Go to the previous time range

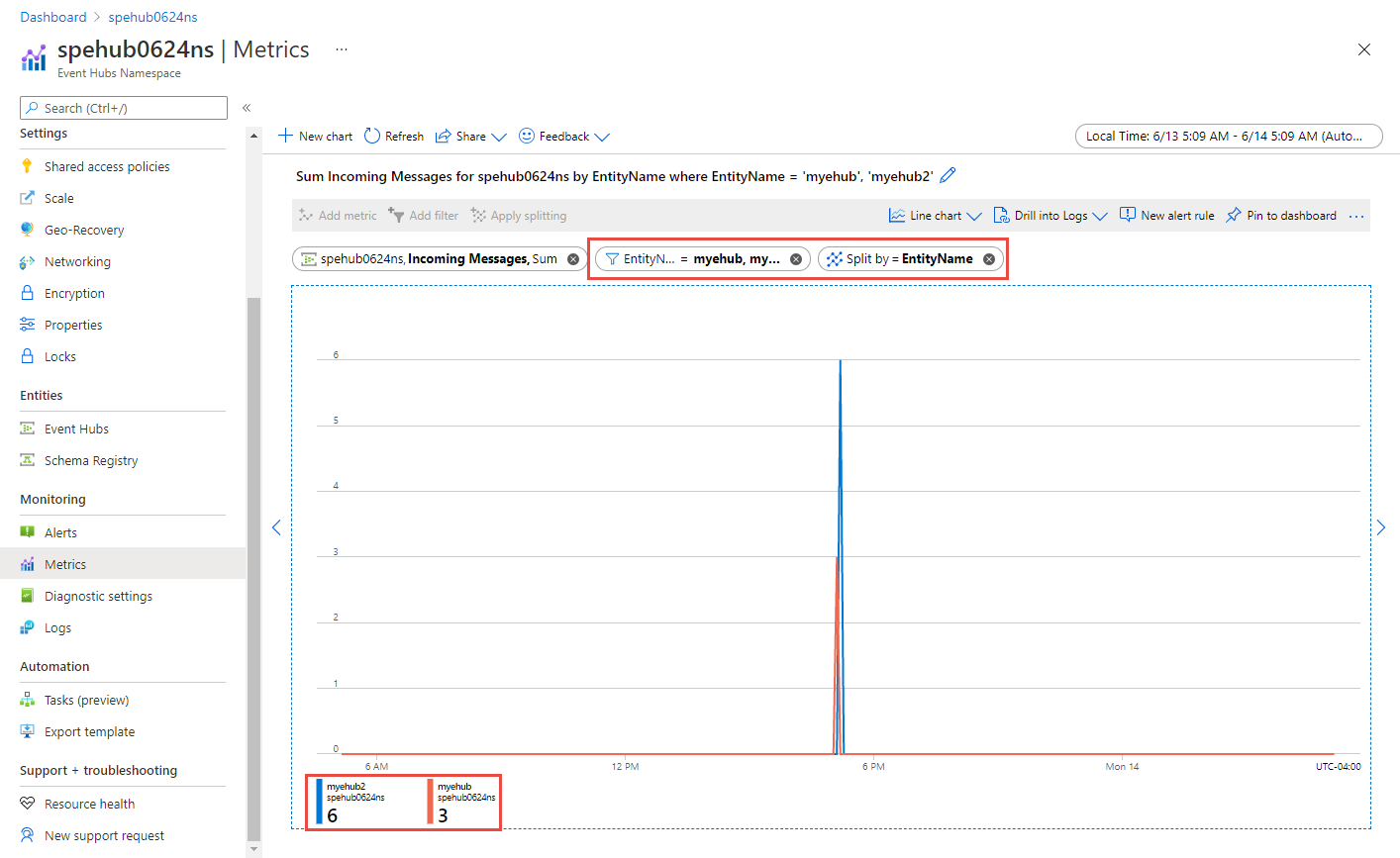coord(276,527)
